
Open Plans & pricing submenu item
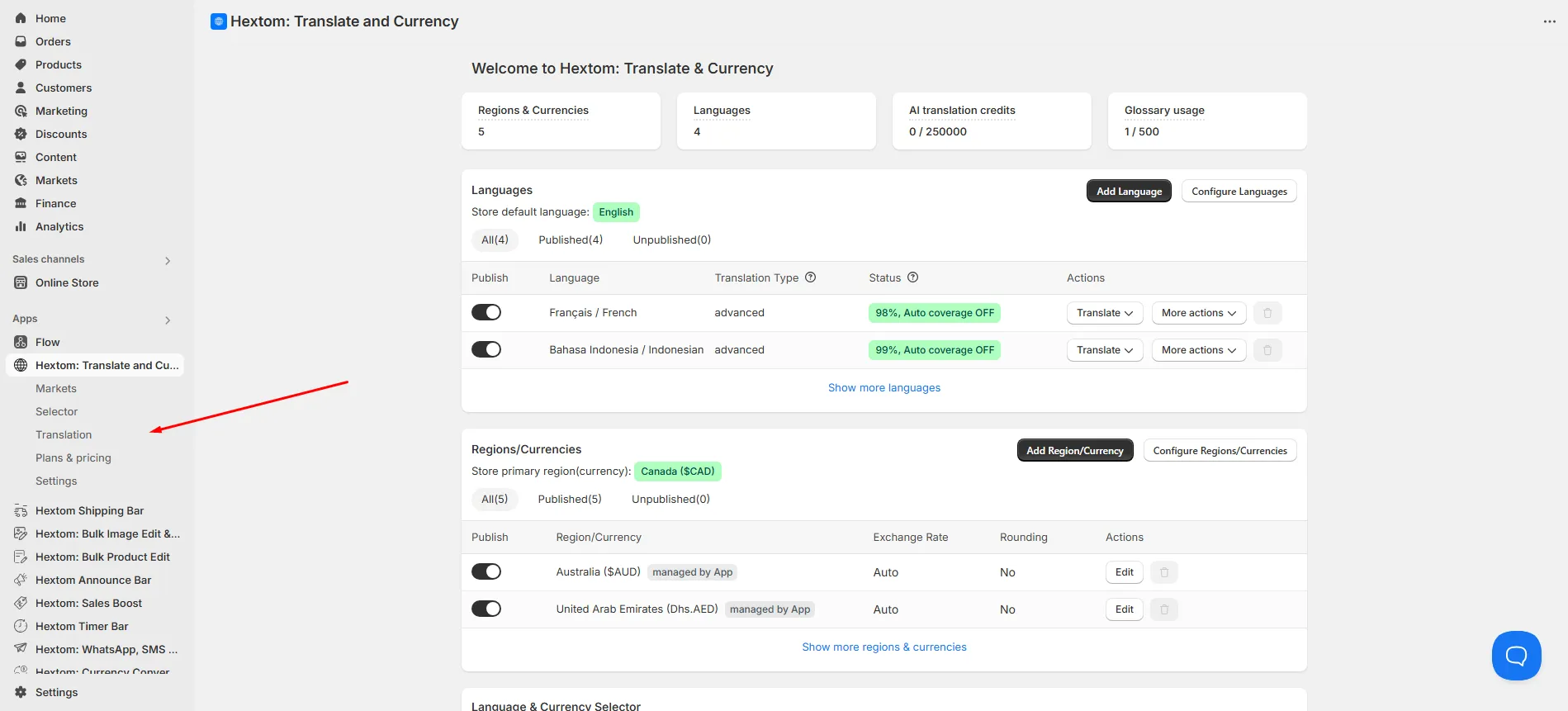point(73,457)
